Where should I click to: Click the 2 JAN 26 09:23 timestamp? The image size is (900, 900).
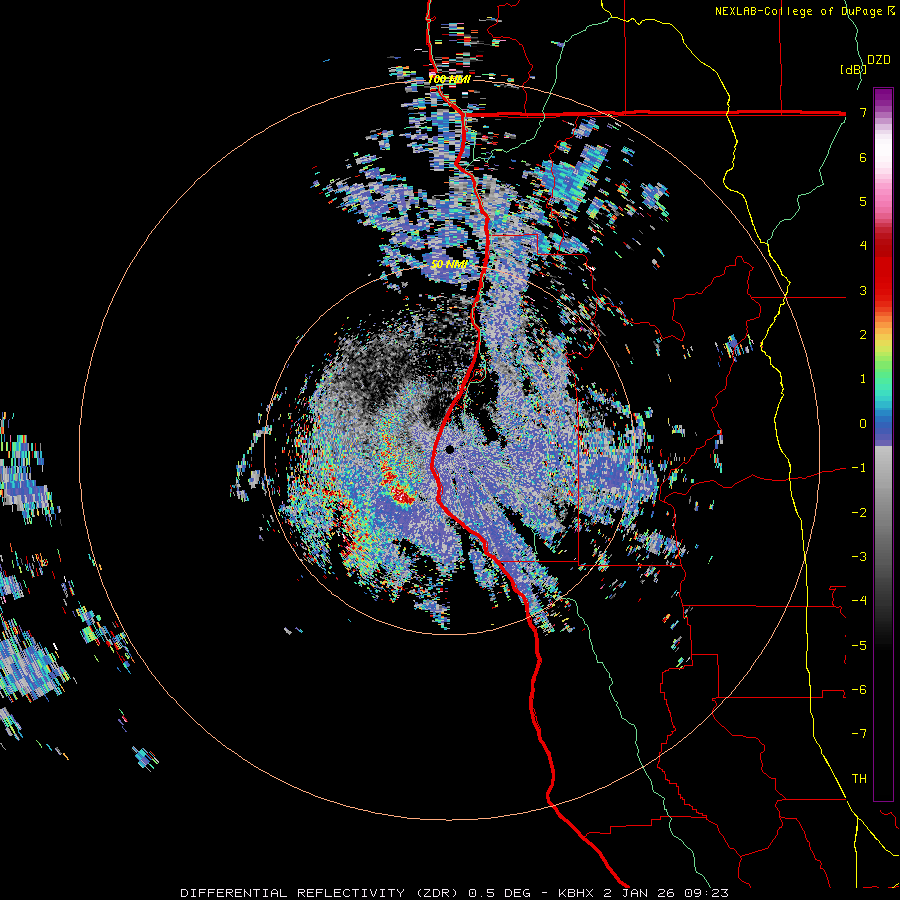[x=666, y=893]
